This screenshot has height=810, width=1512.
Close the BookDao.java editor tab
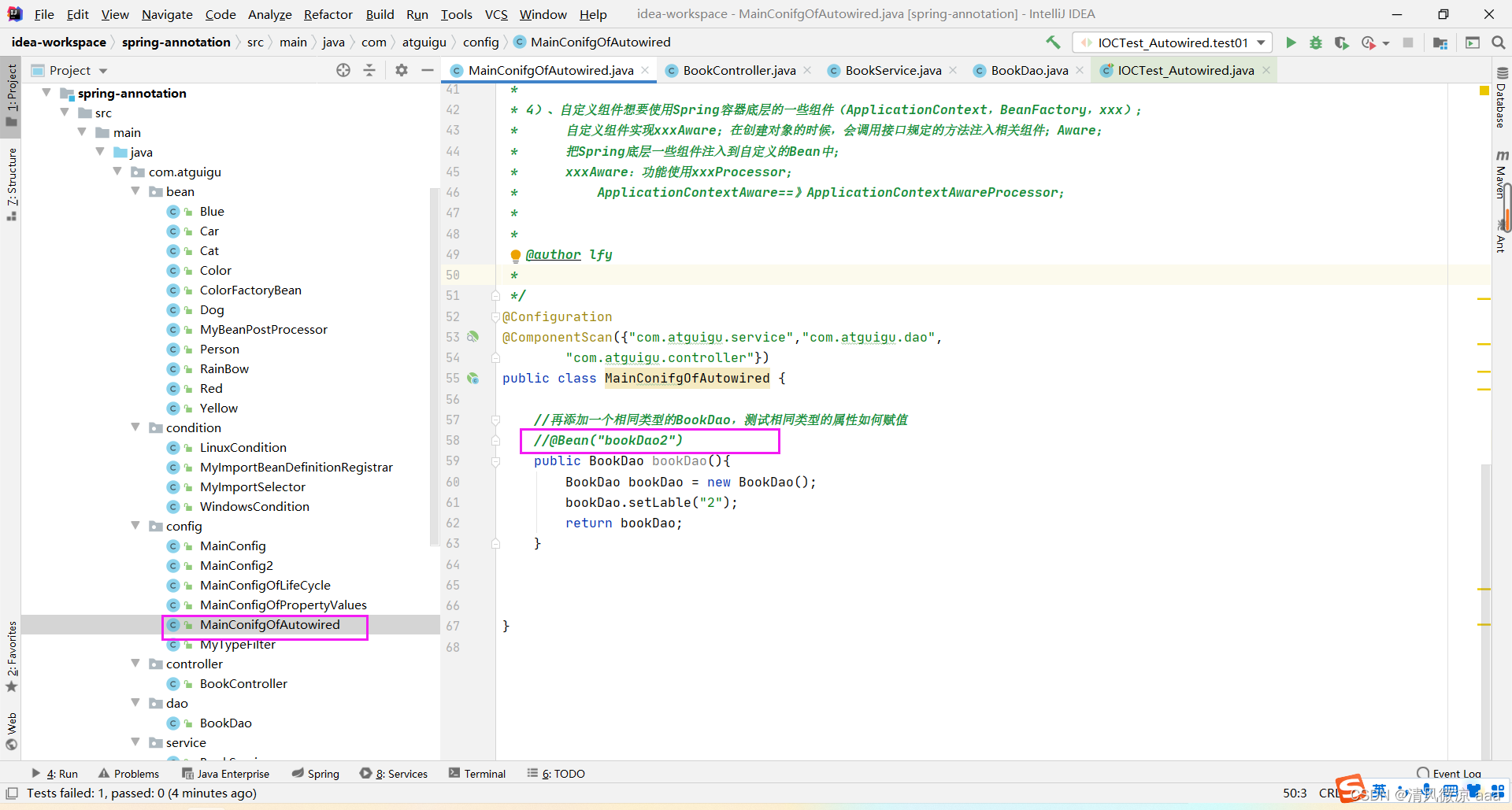[1080, 70]
